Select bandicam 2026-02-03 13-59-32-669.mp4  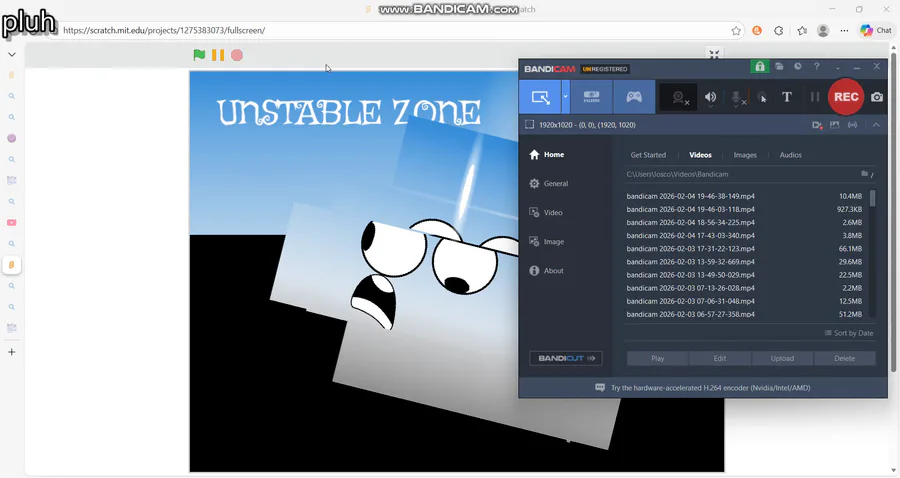coord(744,262)
